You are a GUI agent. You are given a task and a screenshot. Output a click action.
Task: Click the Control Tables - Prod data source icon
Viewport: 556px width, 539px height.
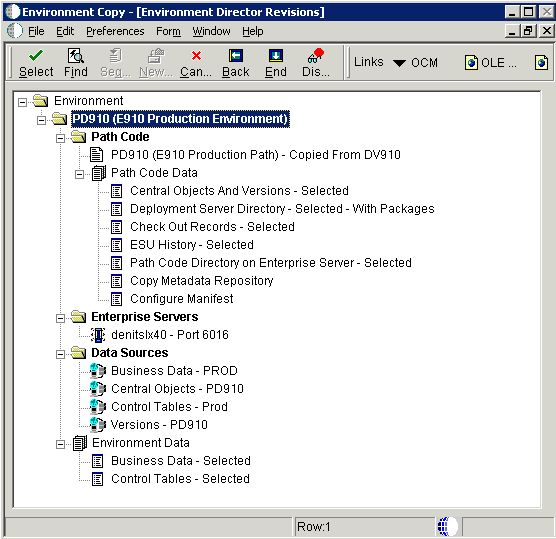click(x=98, y=407)
